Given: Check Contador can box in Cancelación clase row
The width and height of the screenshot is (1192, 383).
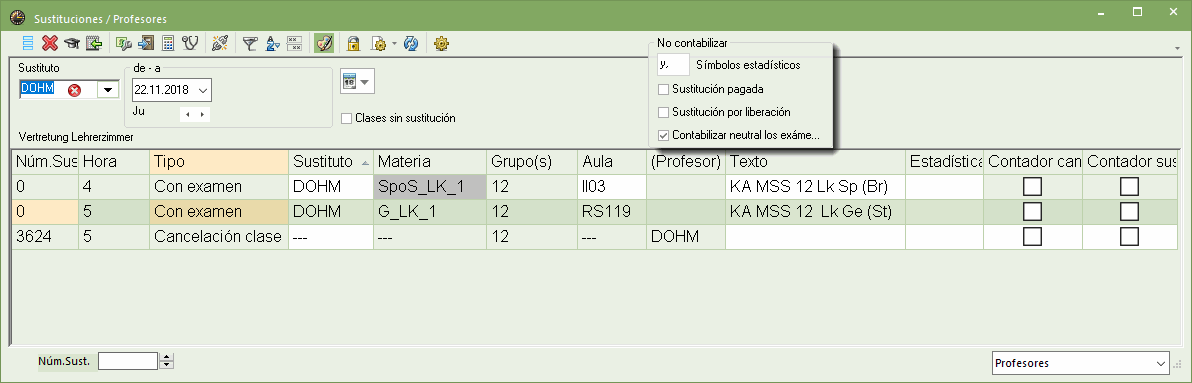Looking at the screenshot, I should pos(1032,236).
